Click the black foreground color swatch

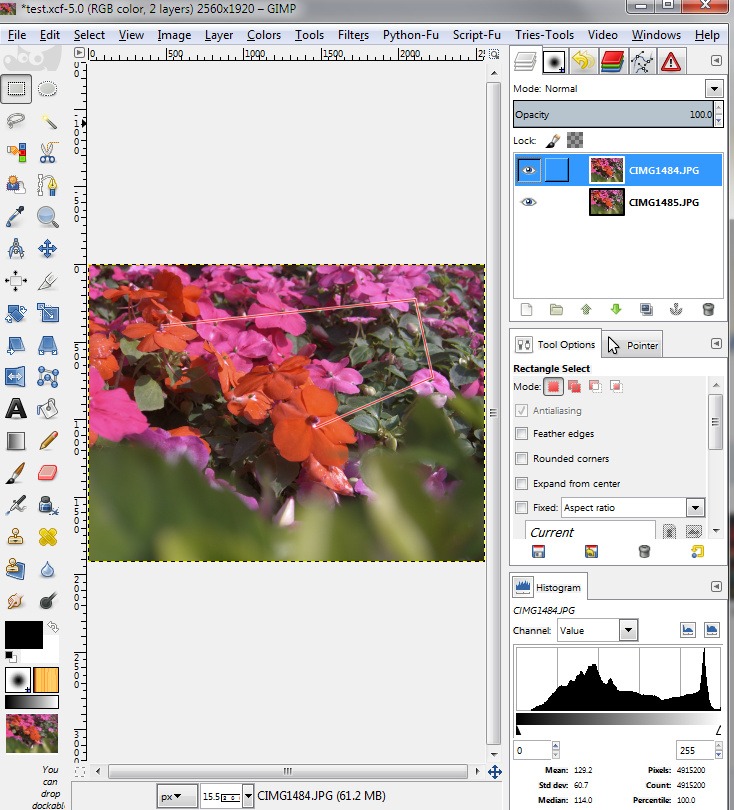(x=24, y=635)
